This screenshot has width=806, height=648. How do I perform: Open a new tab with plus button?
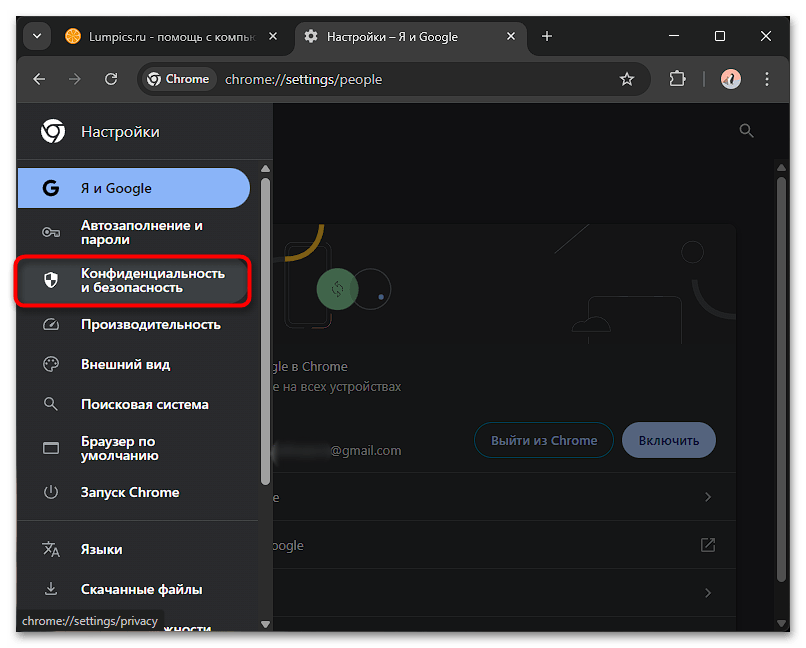point(547,36)
